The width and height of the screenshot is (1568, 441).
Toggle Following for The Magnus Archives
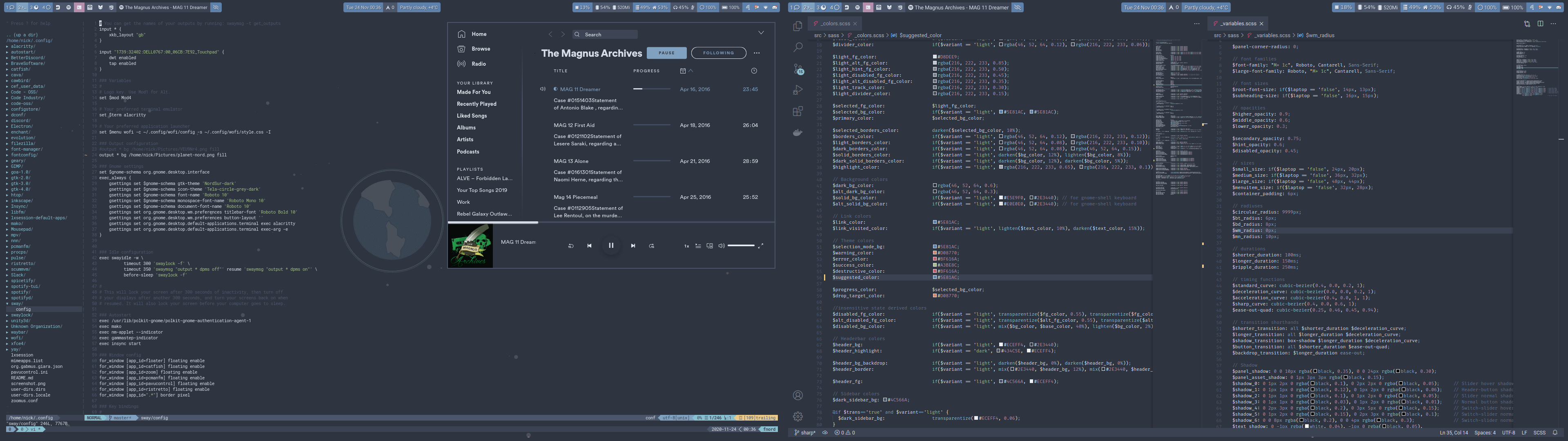click(718, 53)
